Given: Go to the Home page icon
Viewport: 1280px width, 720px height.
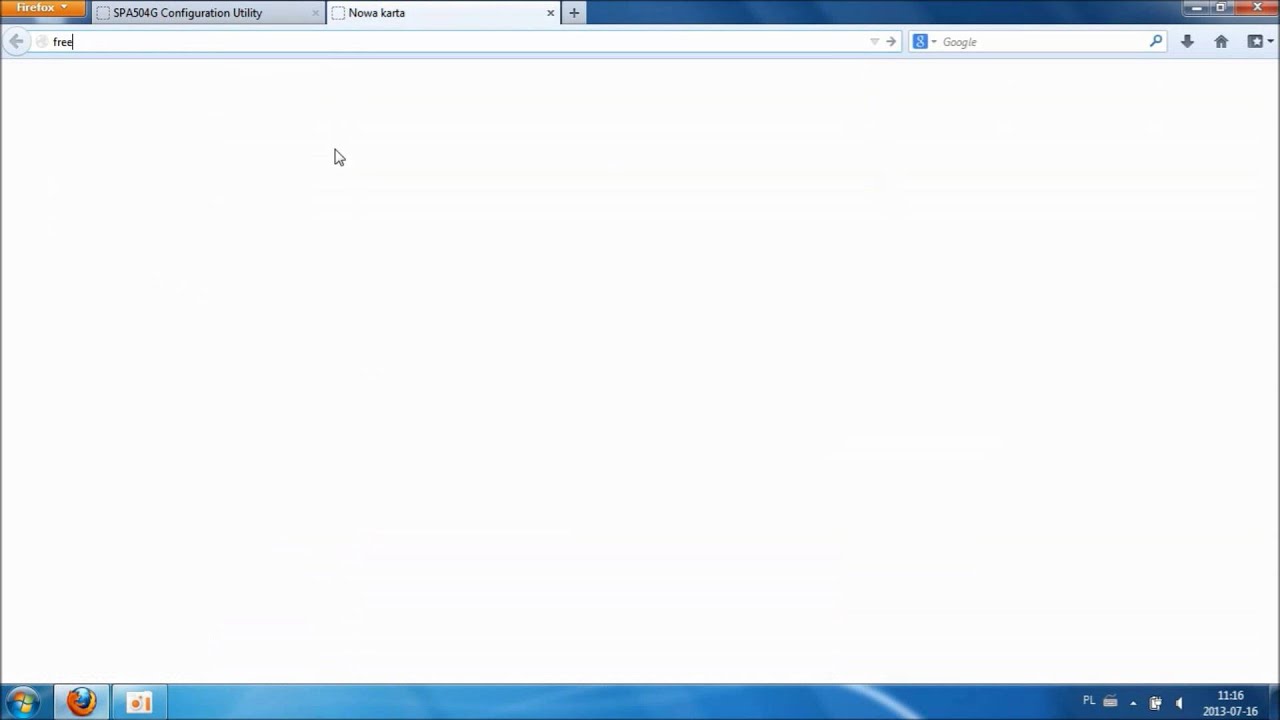Looking at the screenshot, I should click(x=1221, y=42).
